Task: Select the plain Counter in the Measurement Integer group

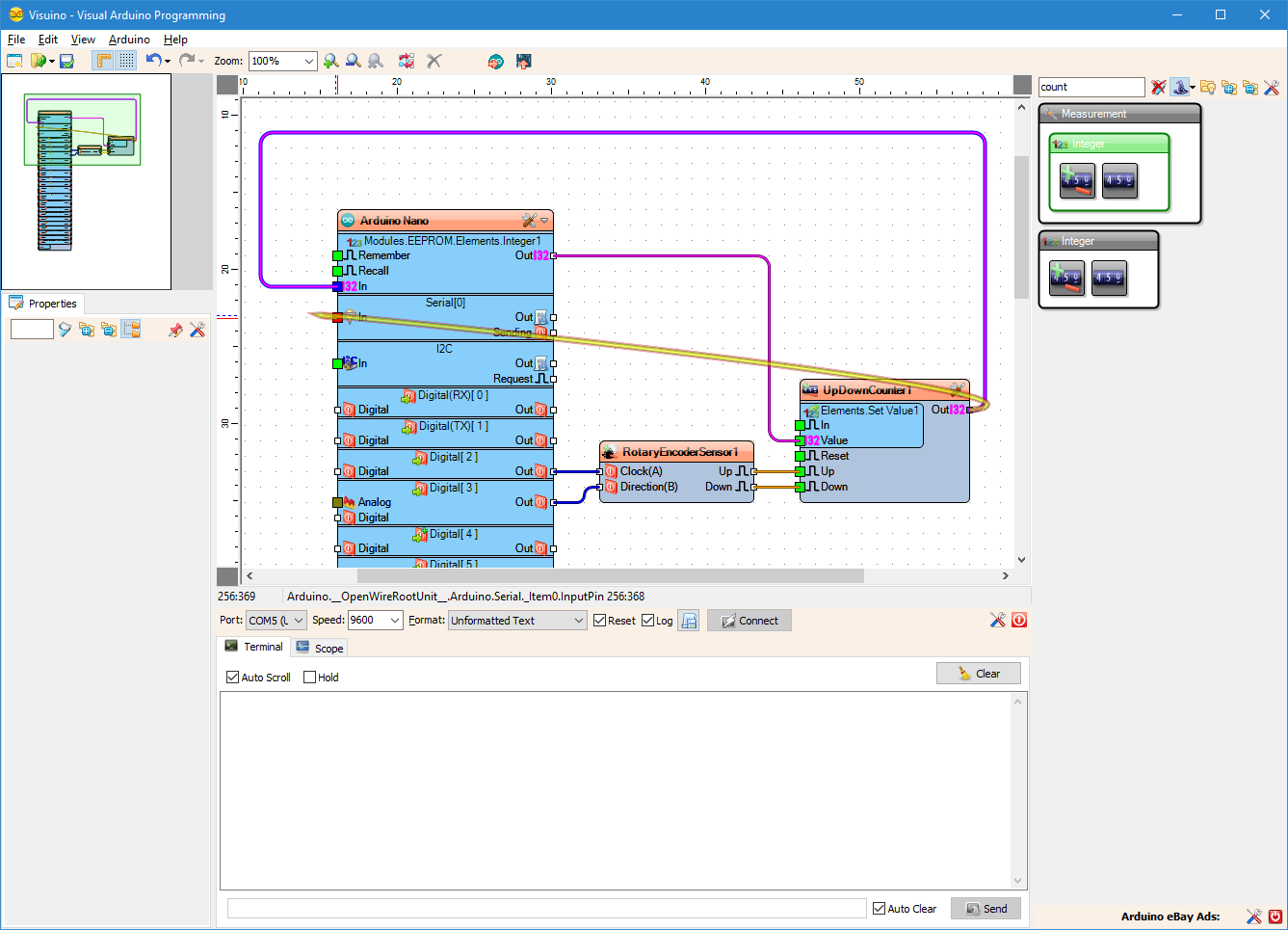Action: click(1119, 181)
